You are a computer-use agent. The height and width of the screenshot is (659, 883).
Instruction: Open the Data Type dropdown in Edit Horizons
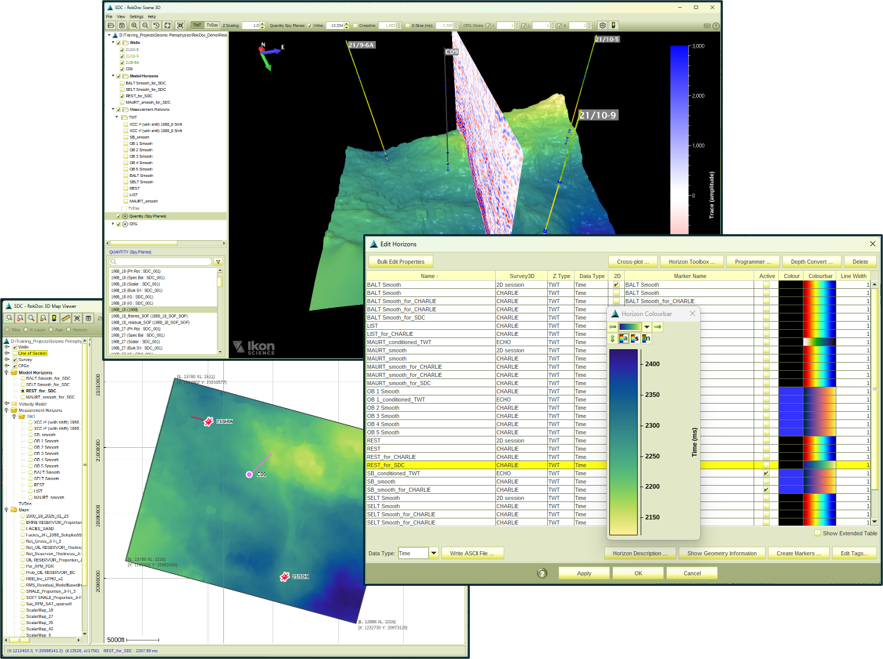pyautogui.click(x=434, y=553)
